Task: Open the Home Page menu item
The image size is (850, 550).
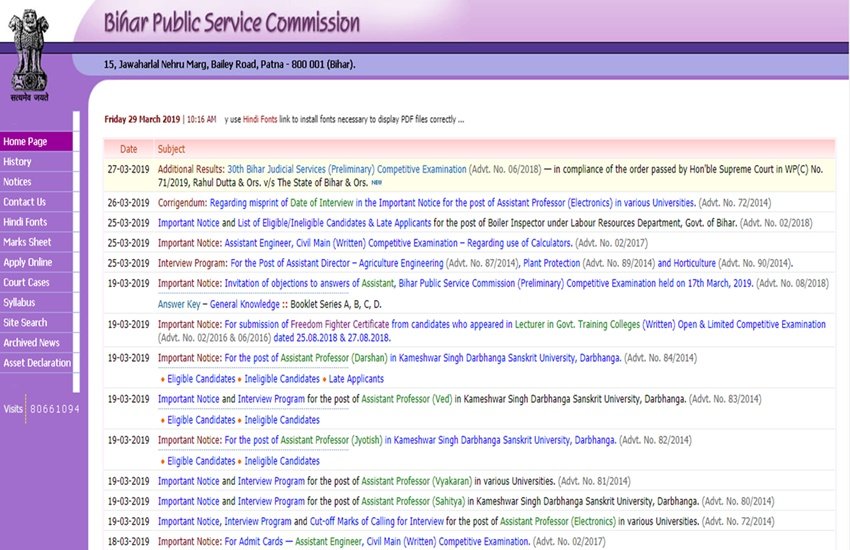Action: tap(25, 142)
